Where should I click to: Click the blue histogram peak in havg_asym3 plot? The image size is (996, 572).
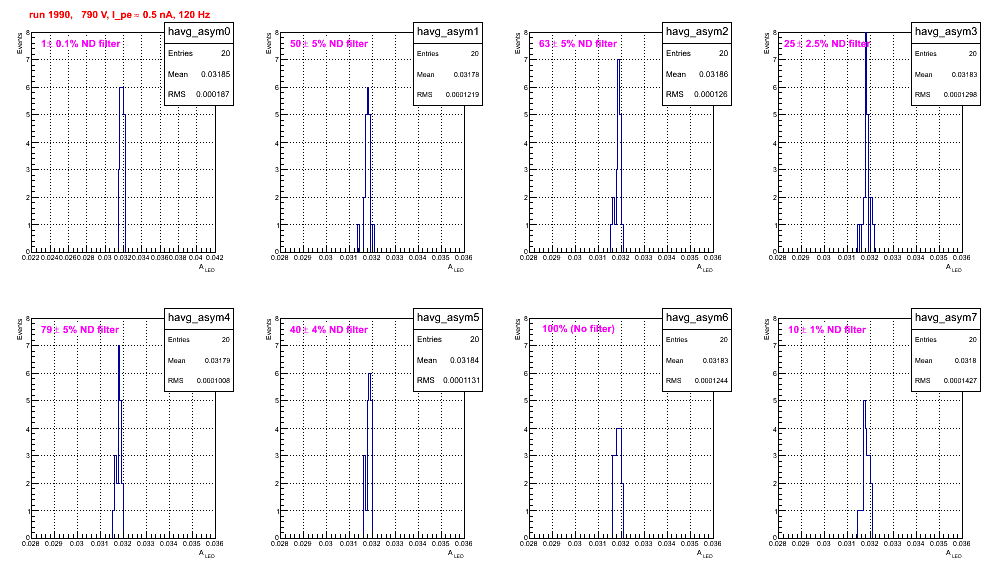(x=866, y=35)
